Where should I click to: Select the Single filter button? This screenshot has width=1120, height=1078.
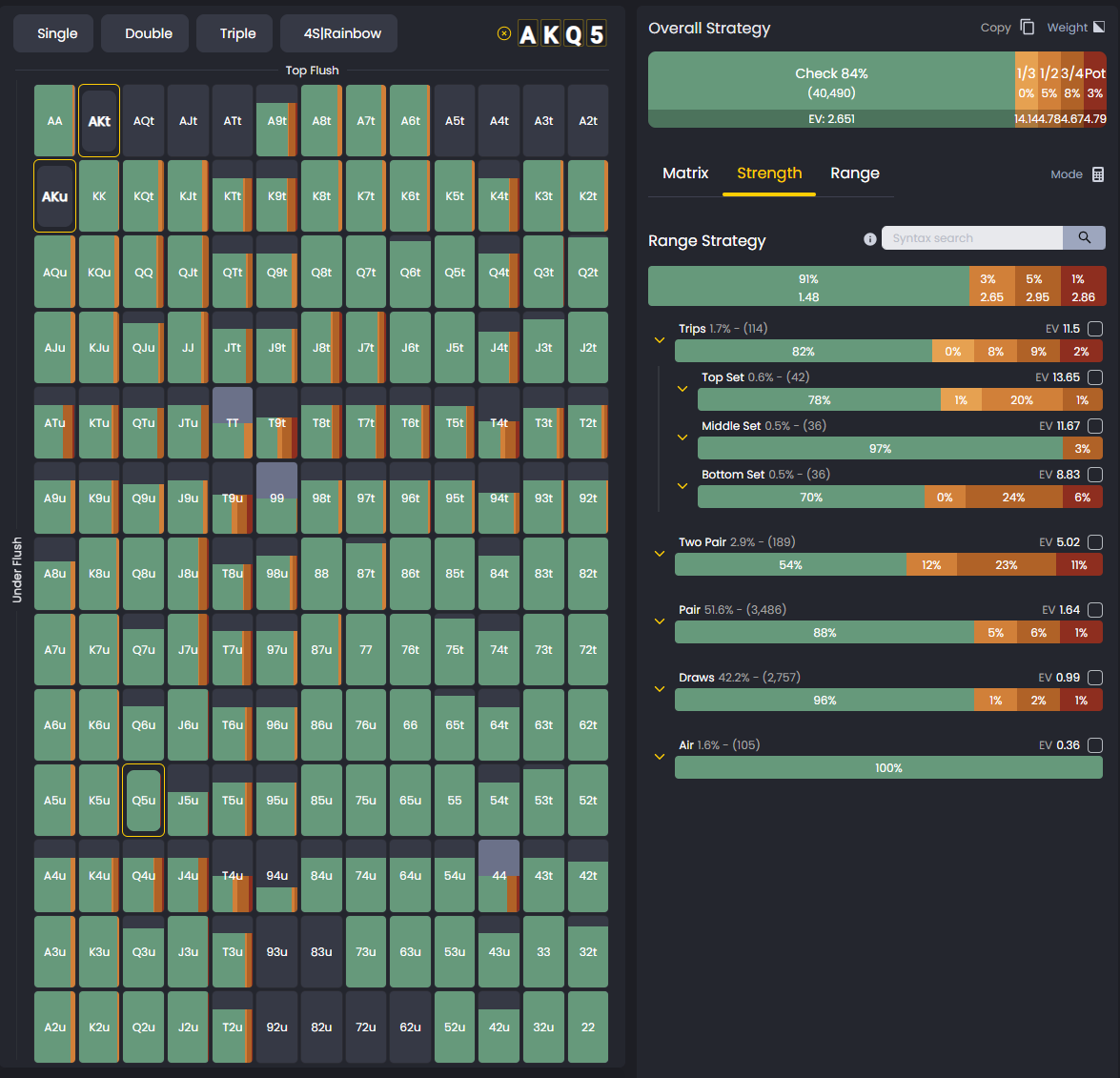[x=52, y=32]
